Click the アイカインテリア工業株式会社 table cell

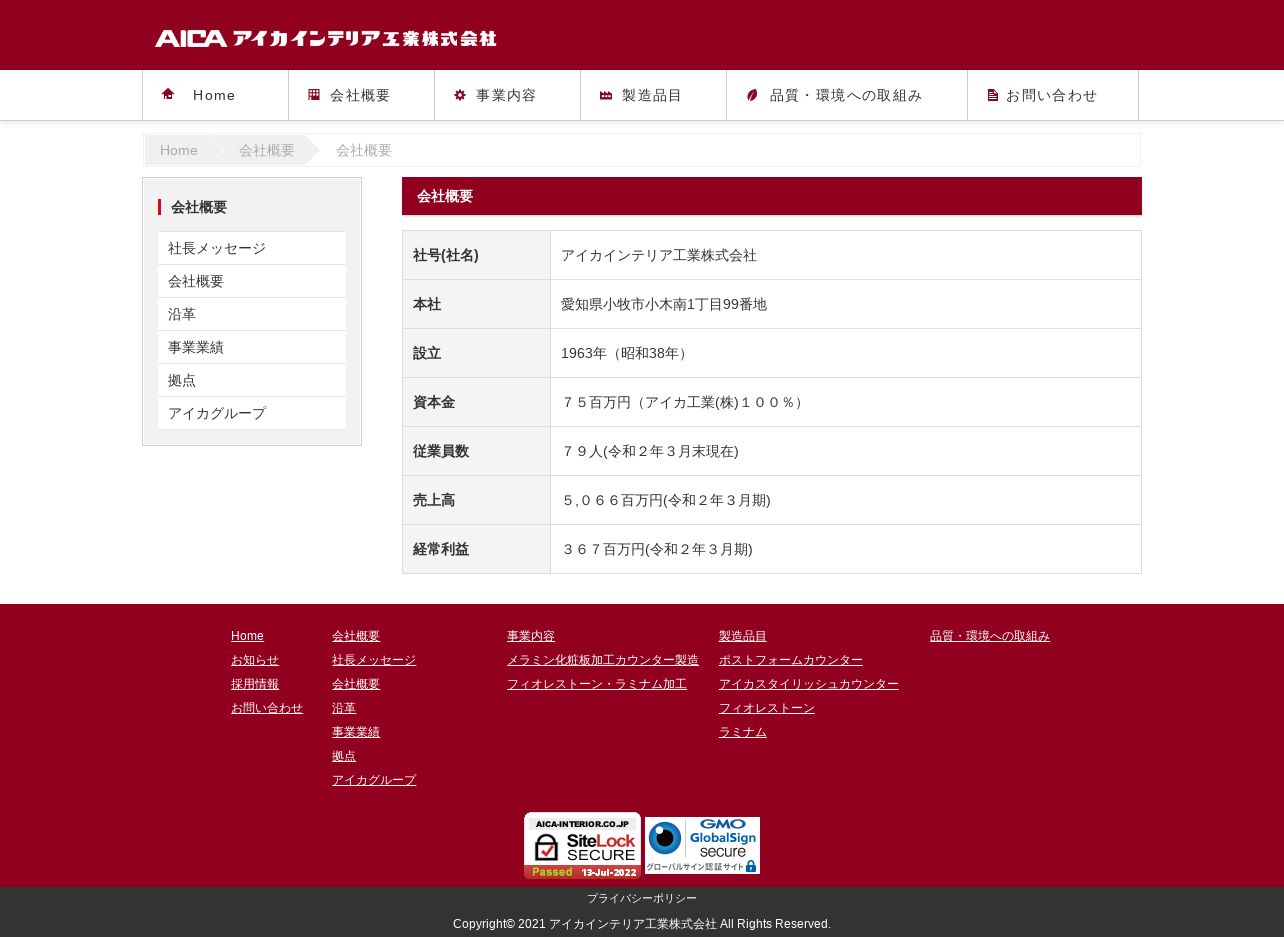coord(846,255)
